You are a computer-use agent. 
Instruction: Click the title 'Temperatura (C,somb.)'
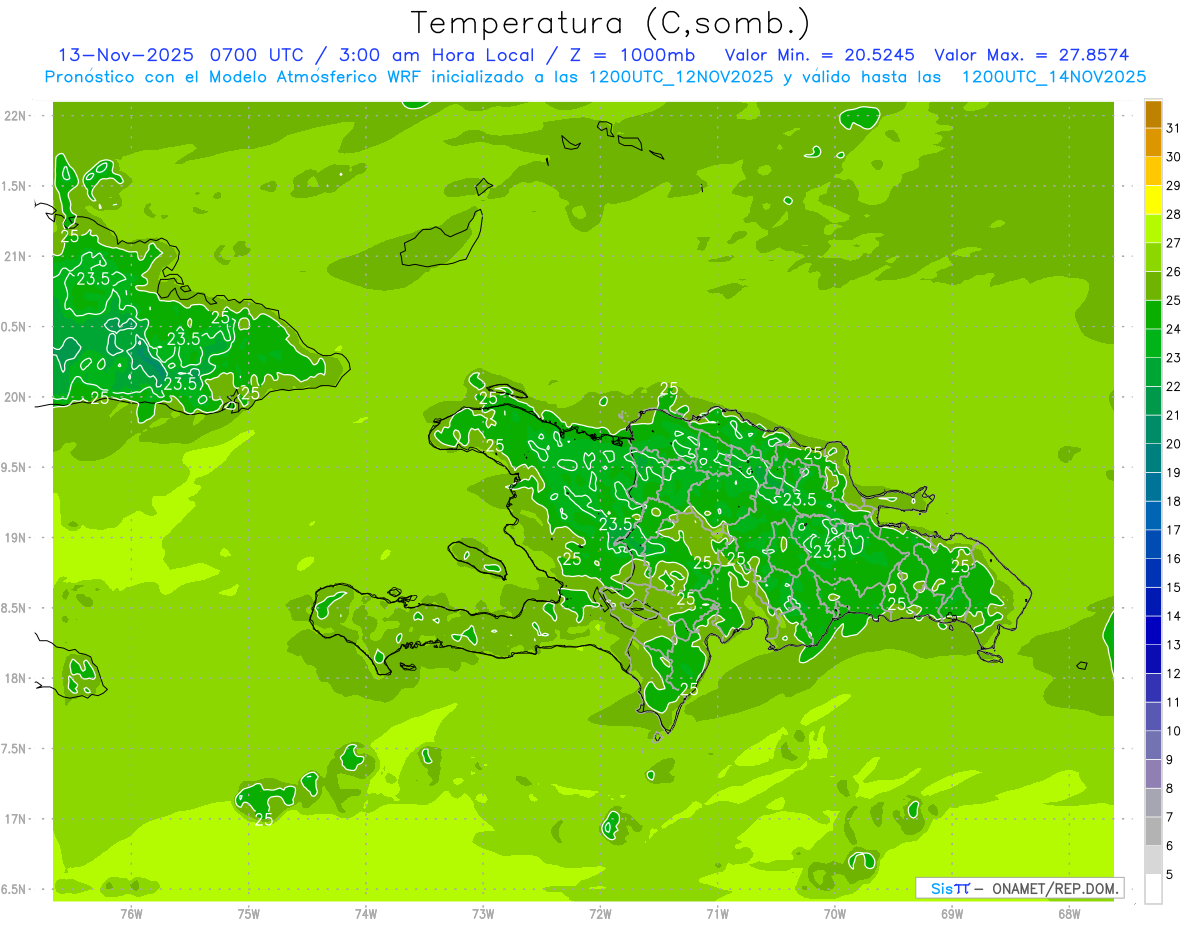[x=611, y=23]
